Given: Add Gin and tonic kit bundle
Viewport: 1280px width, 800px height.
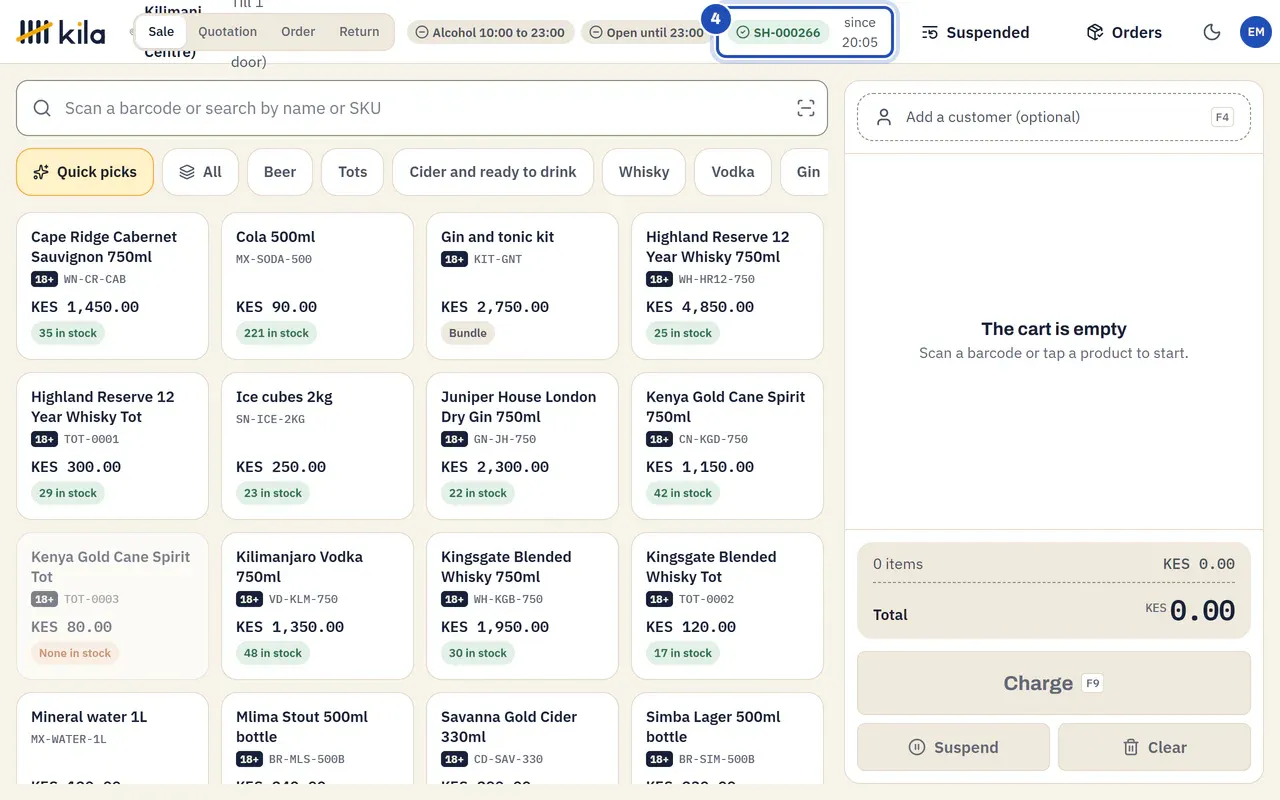Looking at the screenshot, I should coord(522,286).
